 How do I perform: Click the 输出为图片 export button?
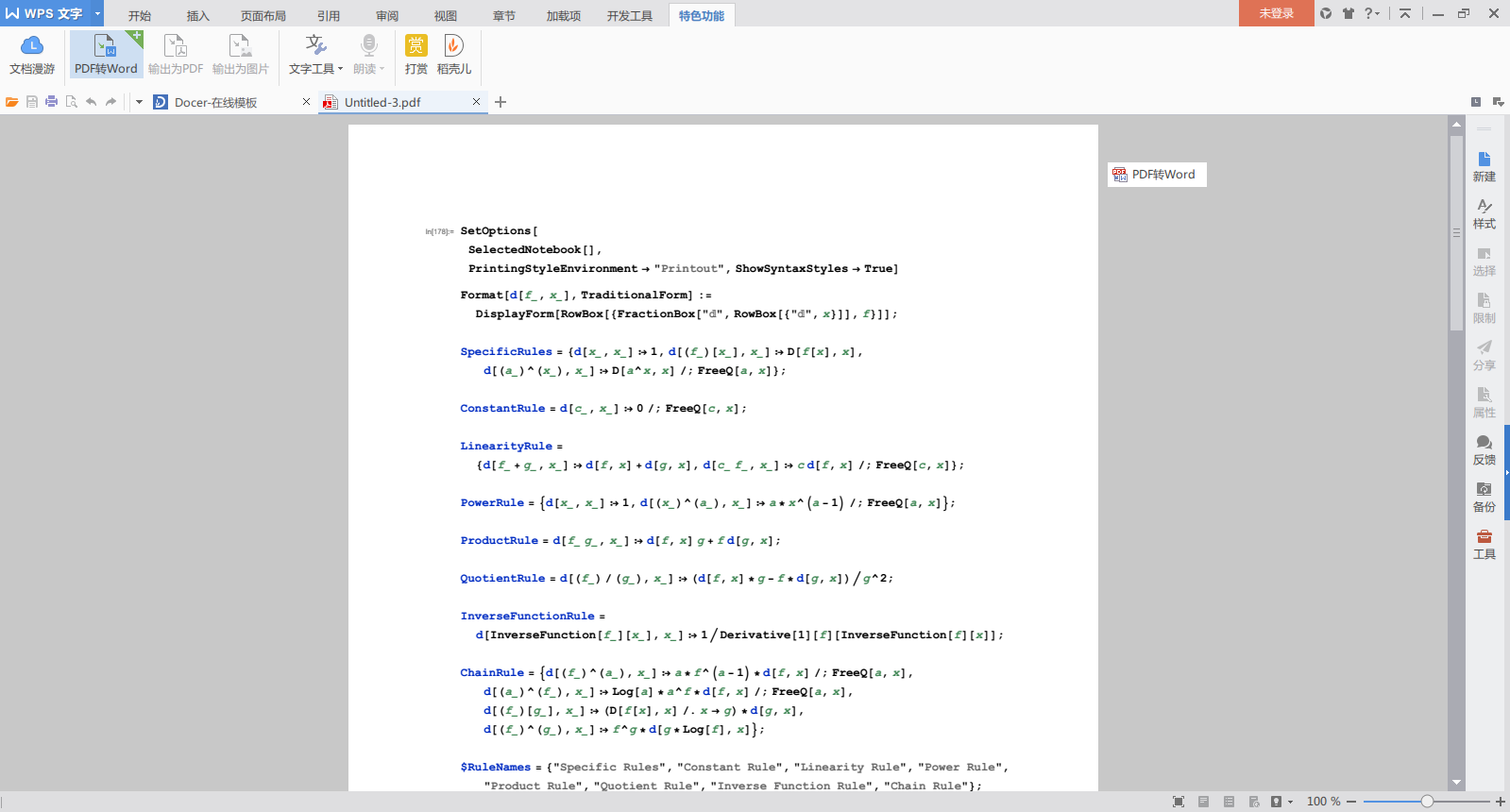[x=241, y=55]
